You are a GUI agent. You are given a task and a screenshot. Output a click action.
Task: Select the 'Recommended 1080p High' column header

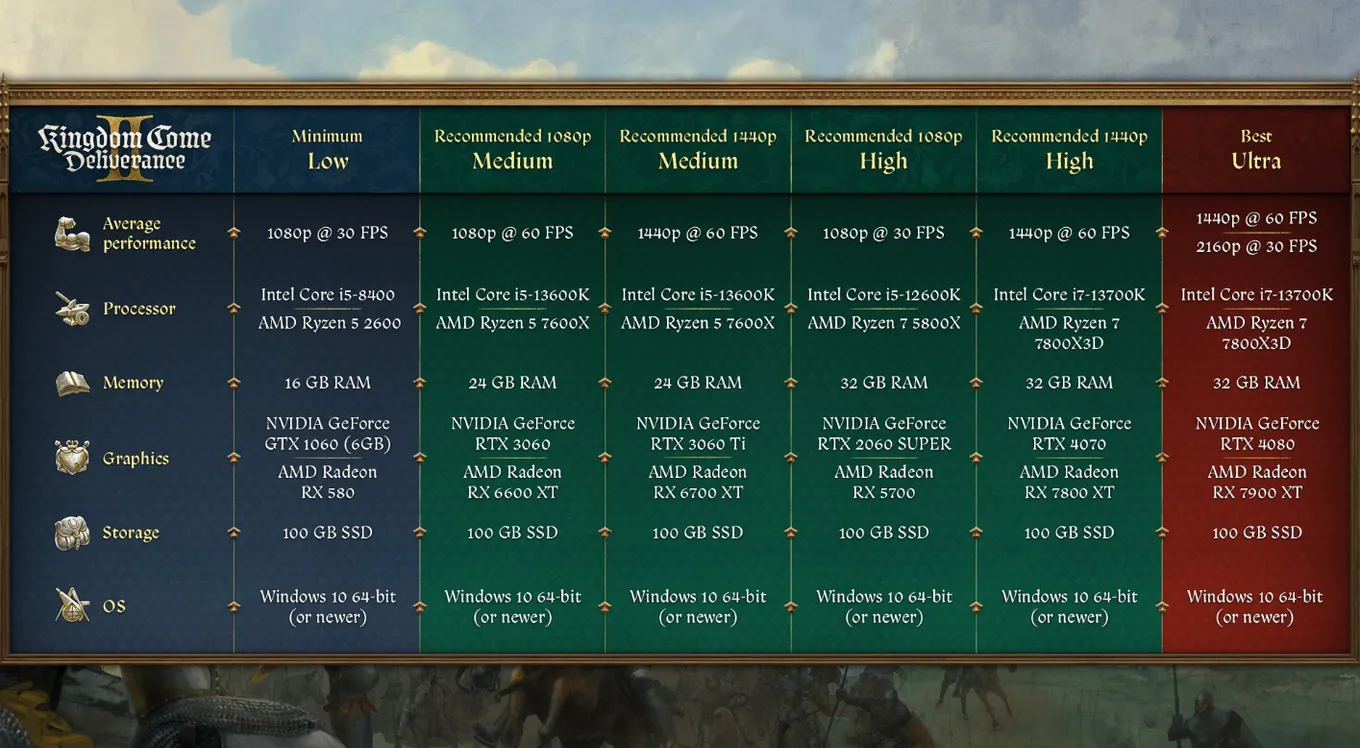point(884,149)
